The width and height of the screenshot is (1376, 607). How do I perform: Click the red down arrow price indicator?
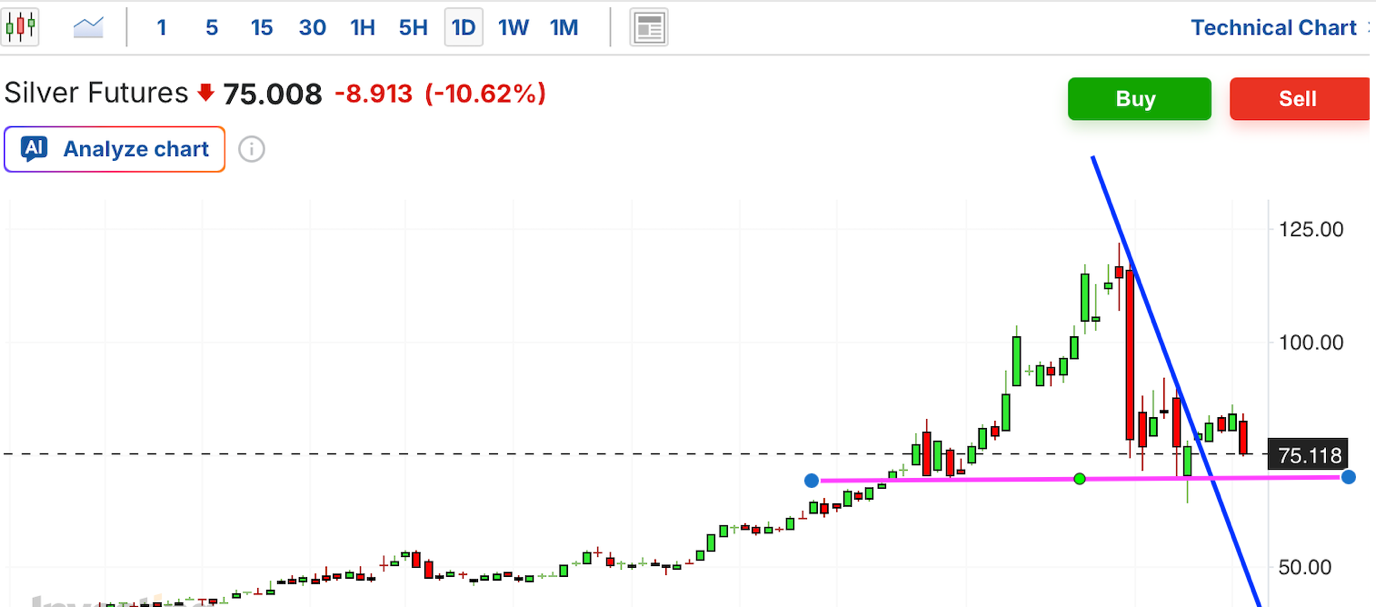(206, 93)
